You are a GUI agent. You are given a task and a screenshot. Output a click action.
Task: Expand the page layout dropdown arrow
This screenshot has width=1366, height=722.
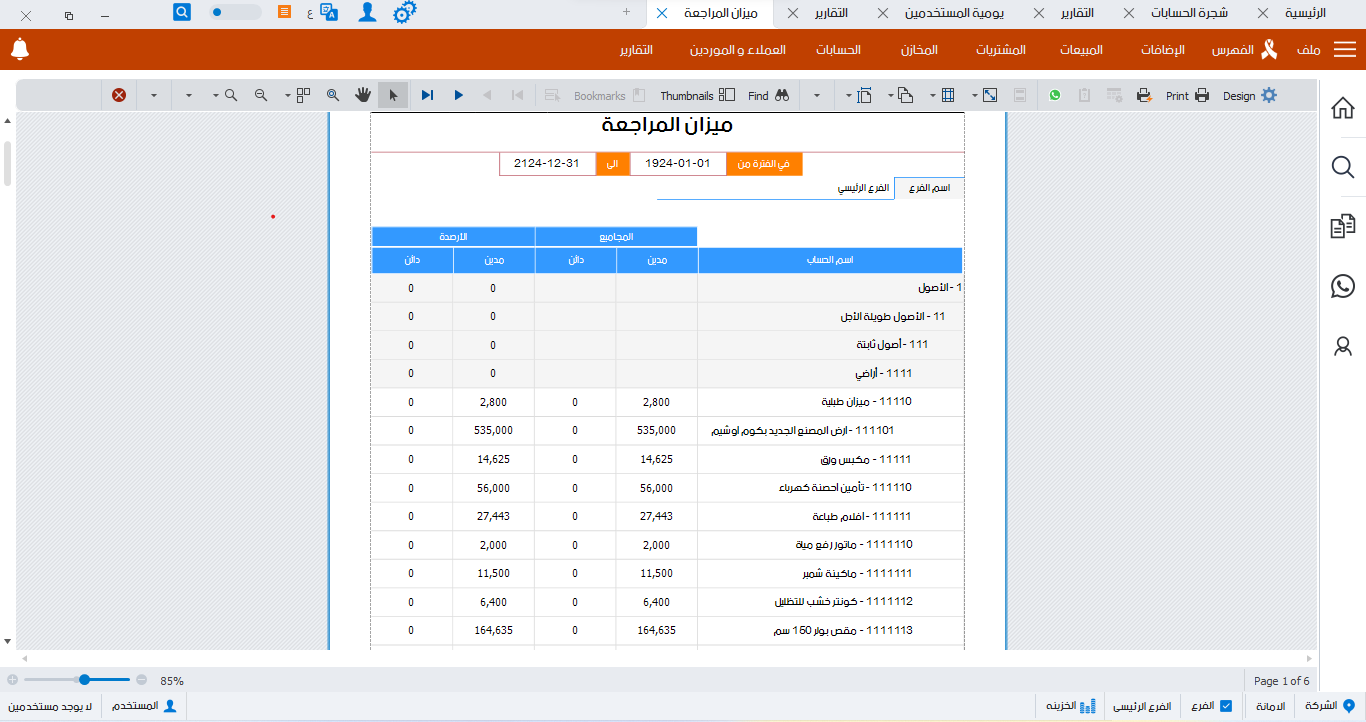(x=286, y=95)
